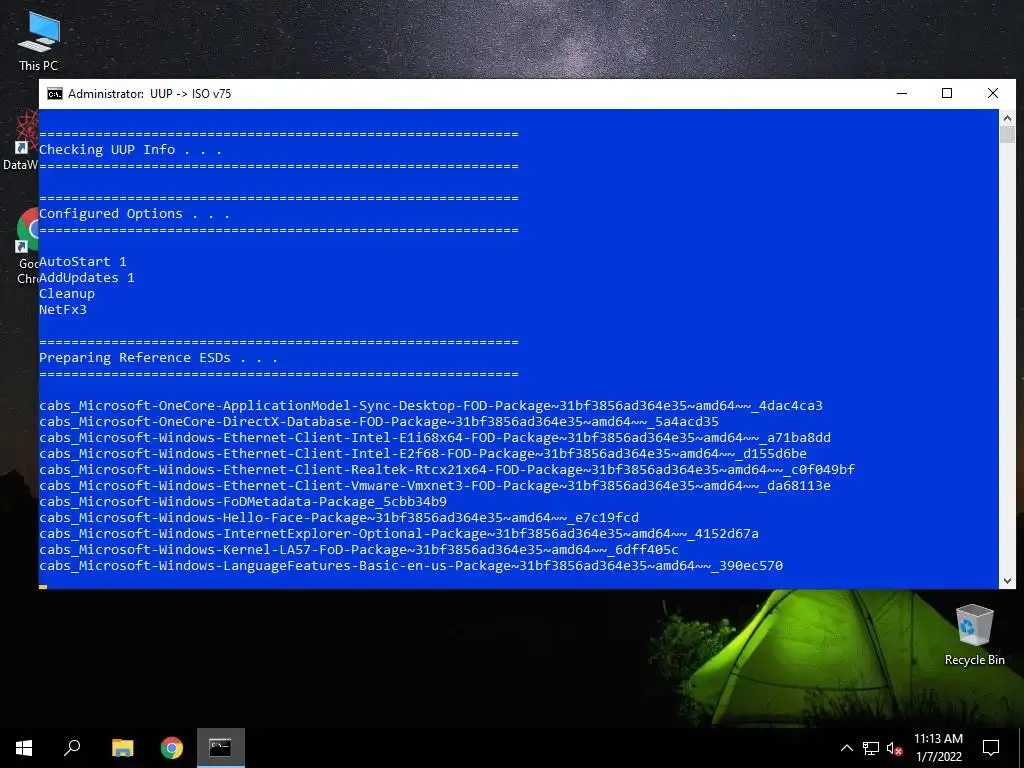Click the Google Chrome desktop shortcut
The width and height of the screenshot is (1024, 768).
pyautogui.click(x=27, y=246)
